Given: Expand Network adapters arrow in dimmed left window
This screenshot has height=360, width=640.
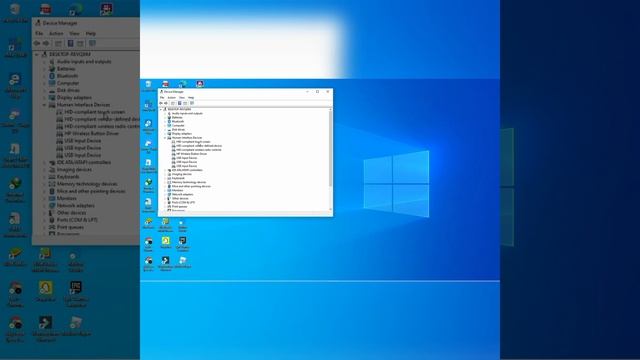Looking at the screenshot, I should (44, 206).
